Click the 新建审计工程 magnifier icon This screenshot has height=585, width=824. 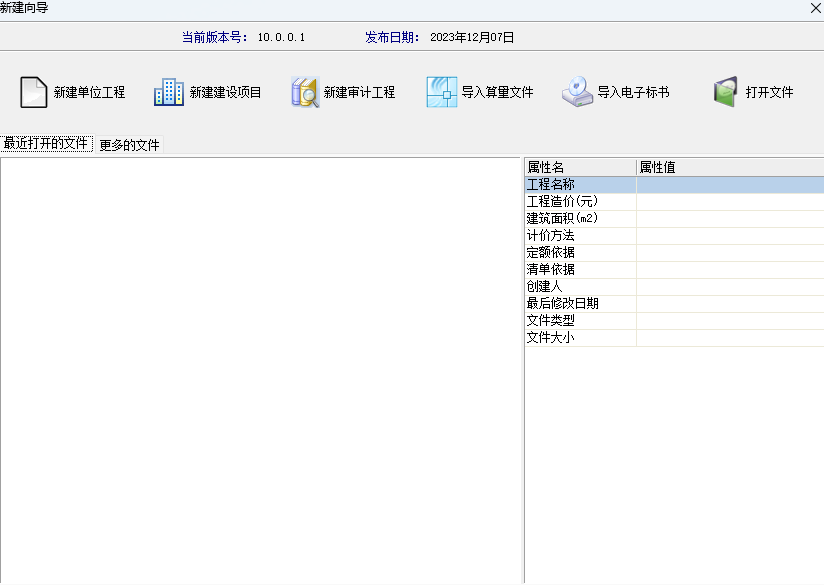305,92
